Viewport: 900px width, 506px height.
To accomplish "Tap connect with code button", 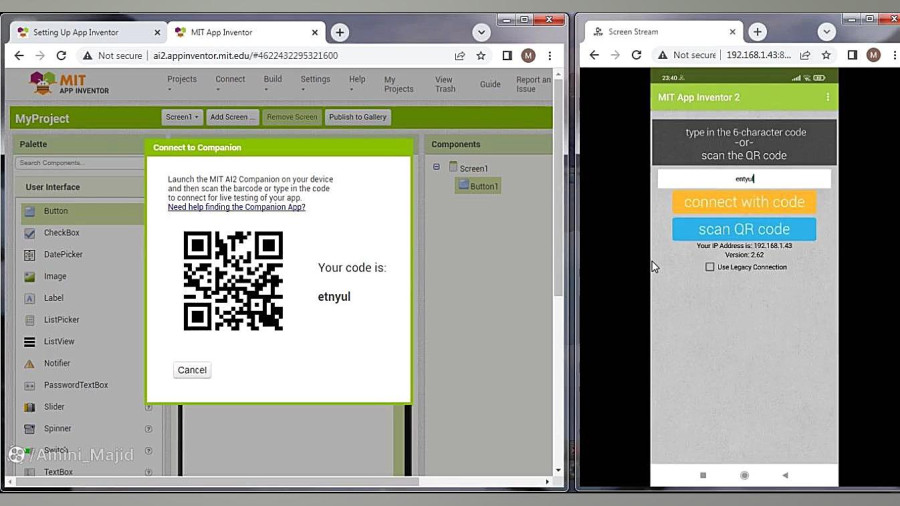I will 744,202.
